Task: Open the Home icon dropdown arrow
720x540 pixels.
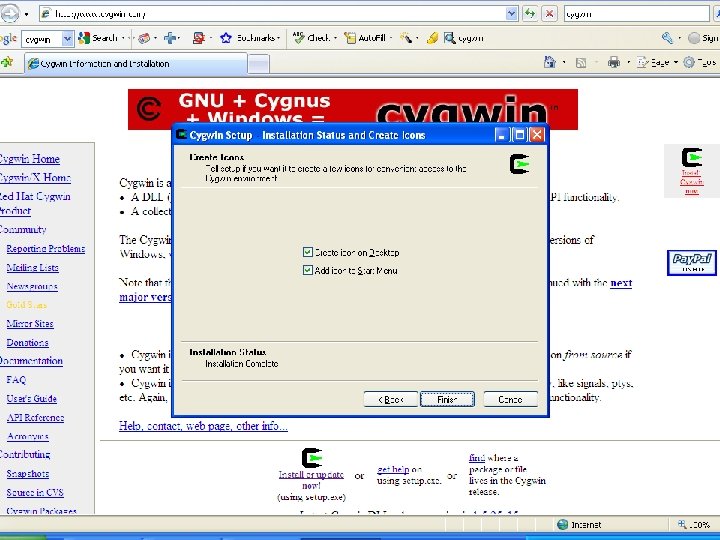Action: (564, 62)
